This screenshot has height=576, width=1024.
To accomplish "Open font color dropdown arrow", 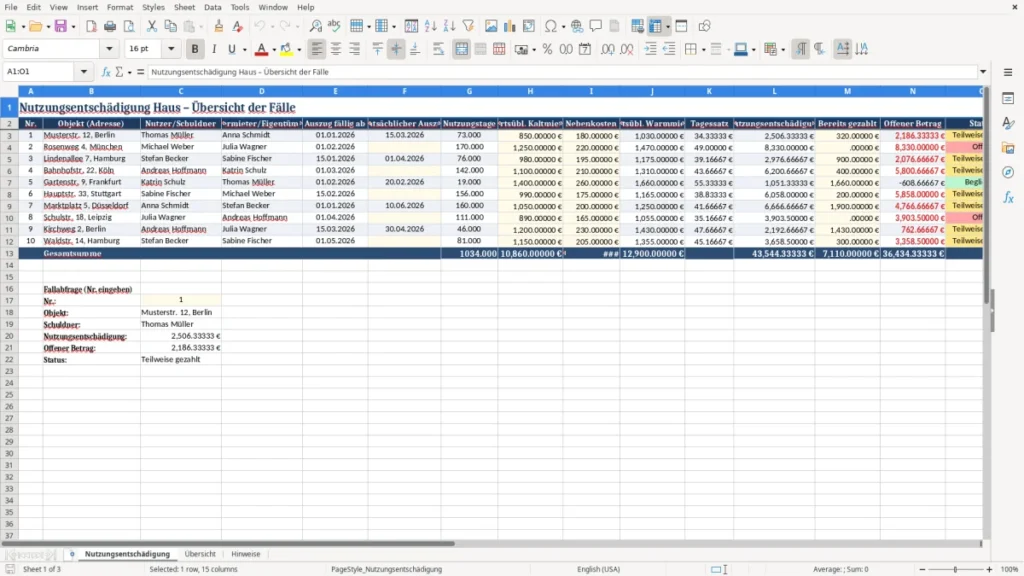I will [x=274, y=50].
